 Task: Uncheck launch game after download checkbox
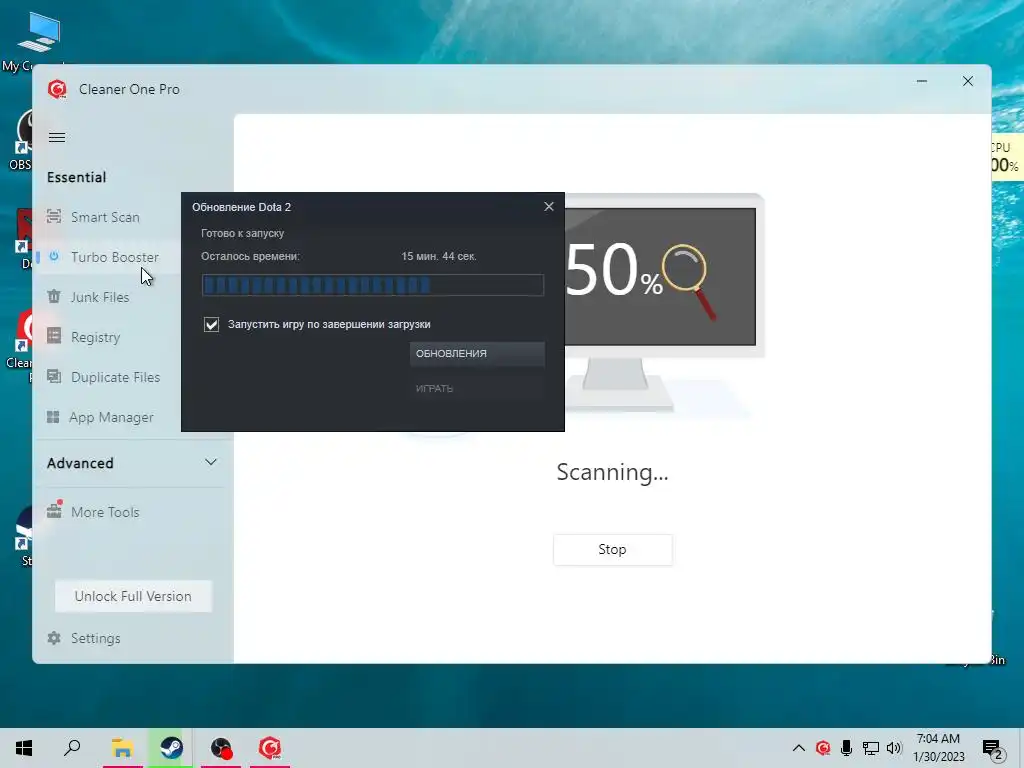pyautogui.click(x=212, y=324)
